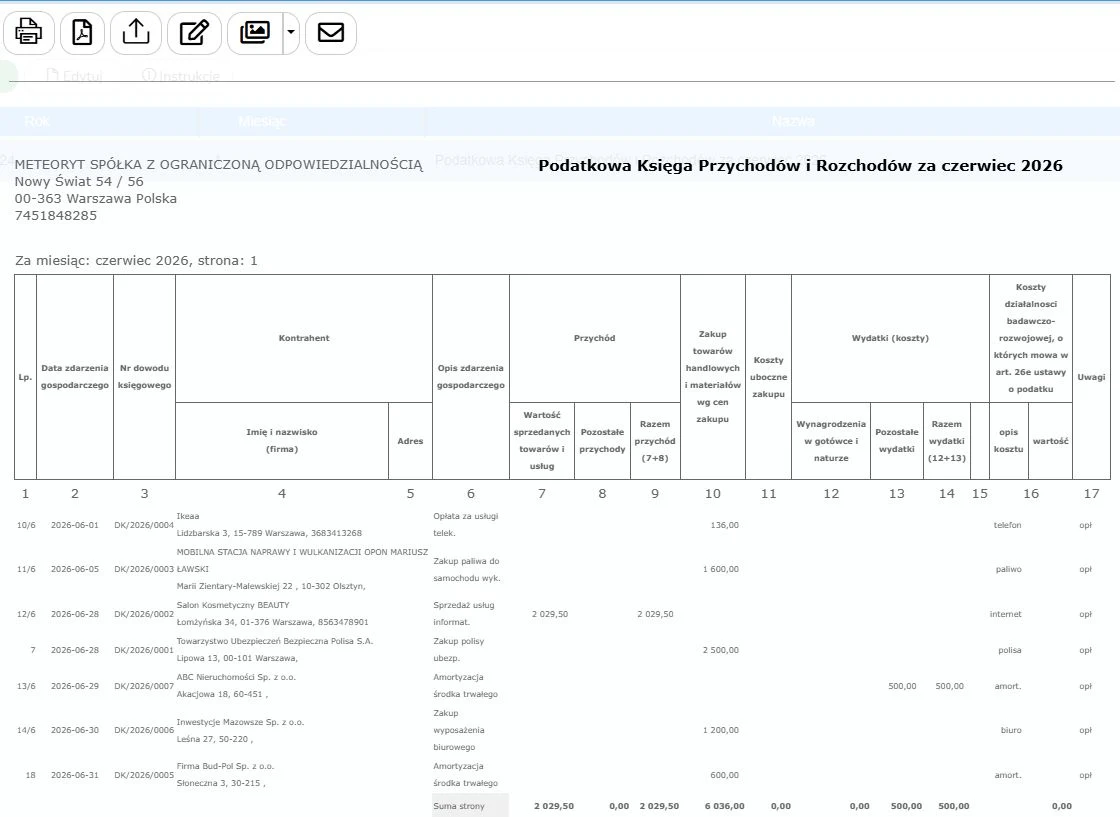
Task: Click the print icon in toolbar
Action: click(x=29, y=33)
